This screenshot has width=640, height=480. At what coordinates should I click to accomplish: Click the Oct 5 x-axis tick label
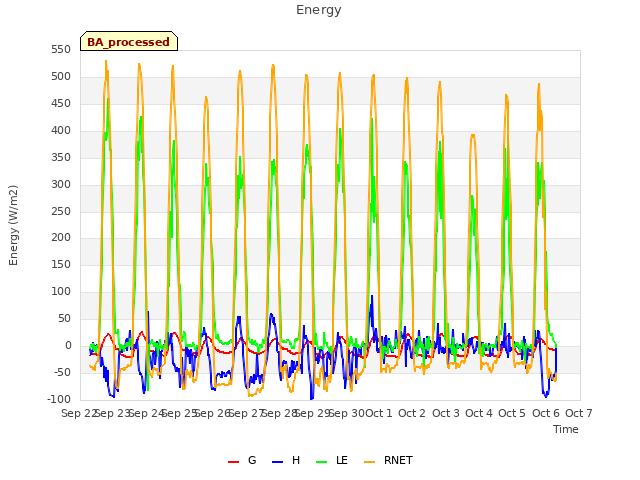pos(512,413)
